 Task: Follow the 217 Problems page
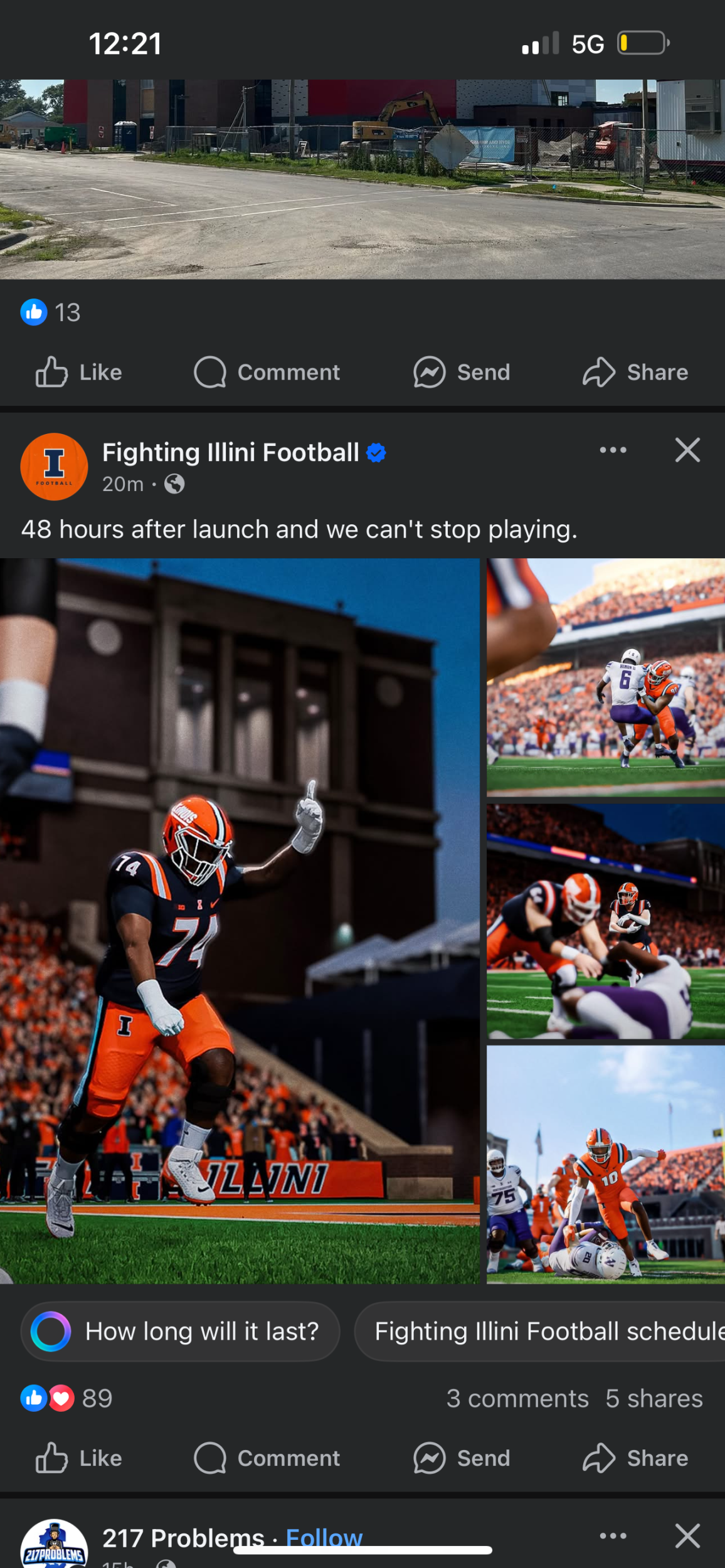point(324,1538)
